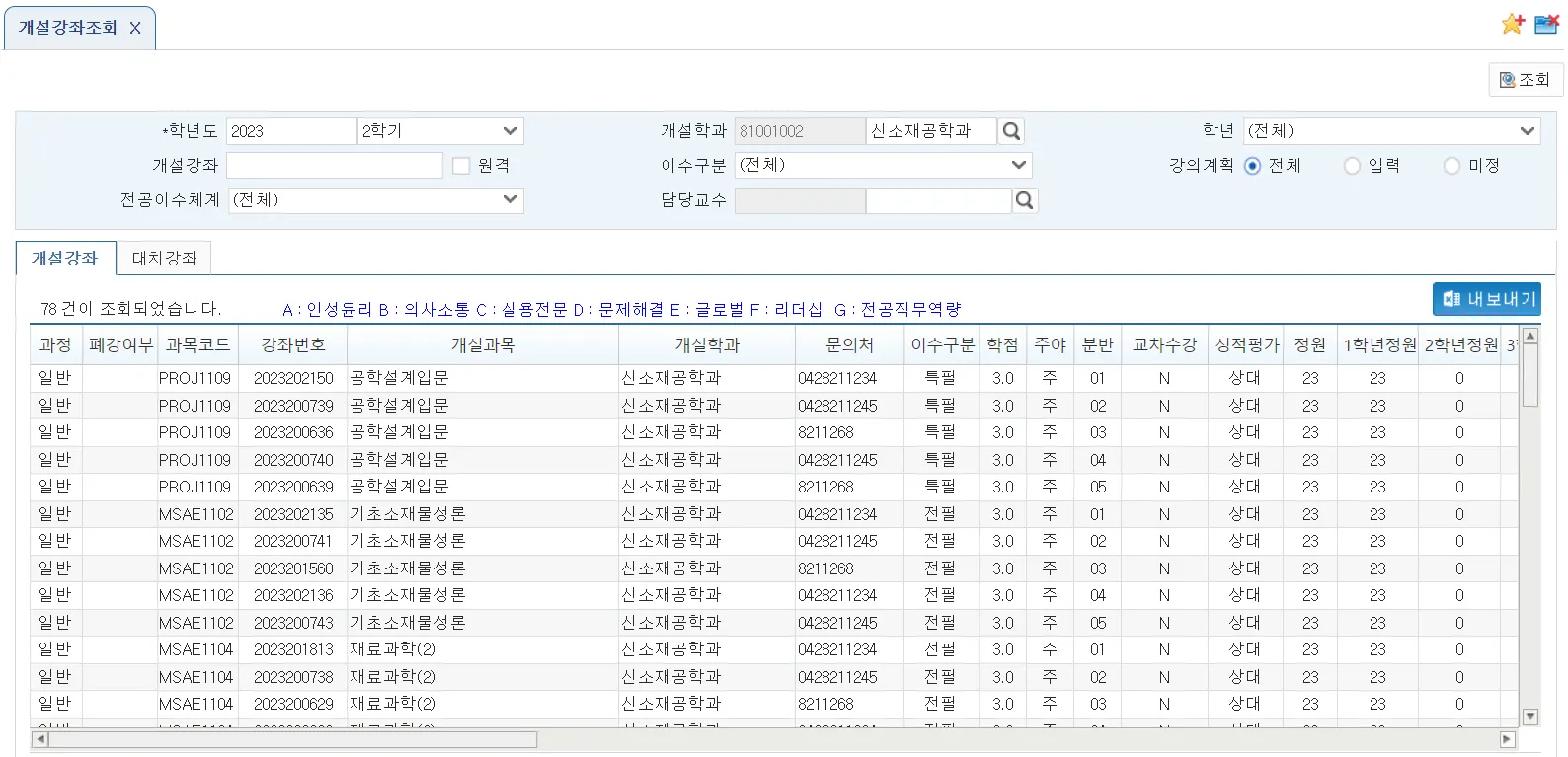
Task: Select the 개설강좌 tab
Action: click(65, 259)
